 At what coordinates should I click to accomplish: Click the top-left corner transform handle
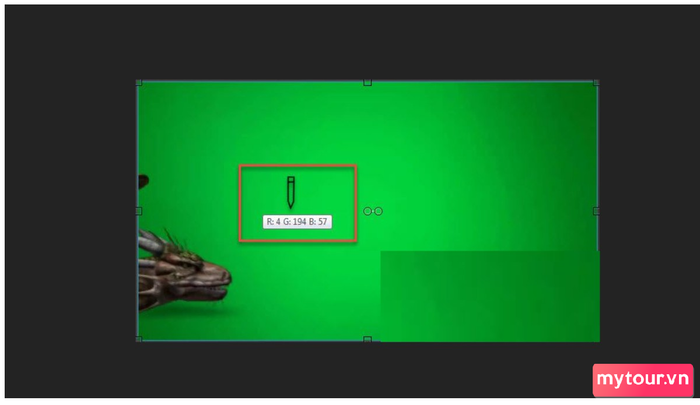pyautogui.click(x=139, y=83)
